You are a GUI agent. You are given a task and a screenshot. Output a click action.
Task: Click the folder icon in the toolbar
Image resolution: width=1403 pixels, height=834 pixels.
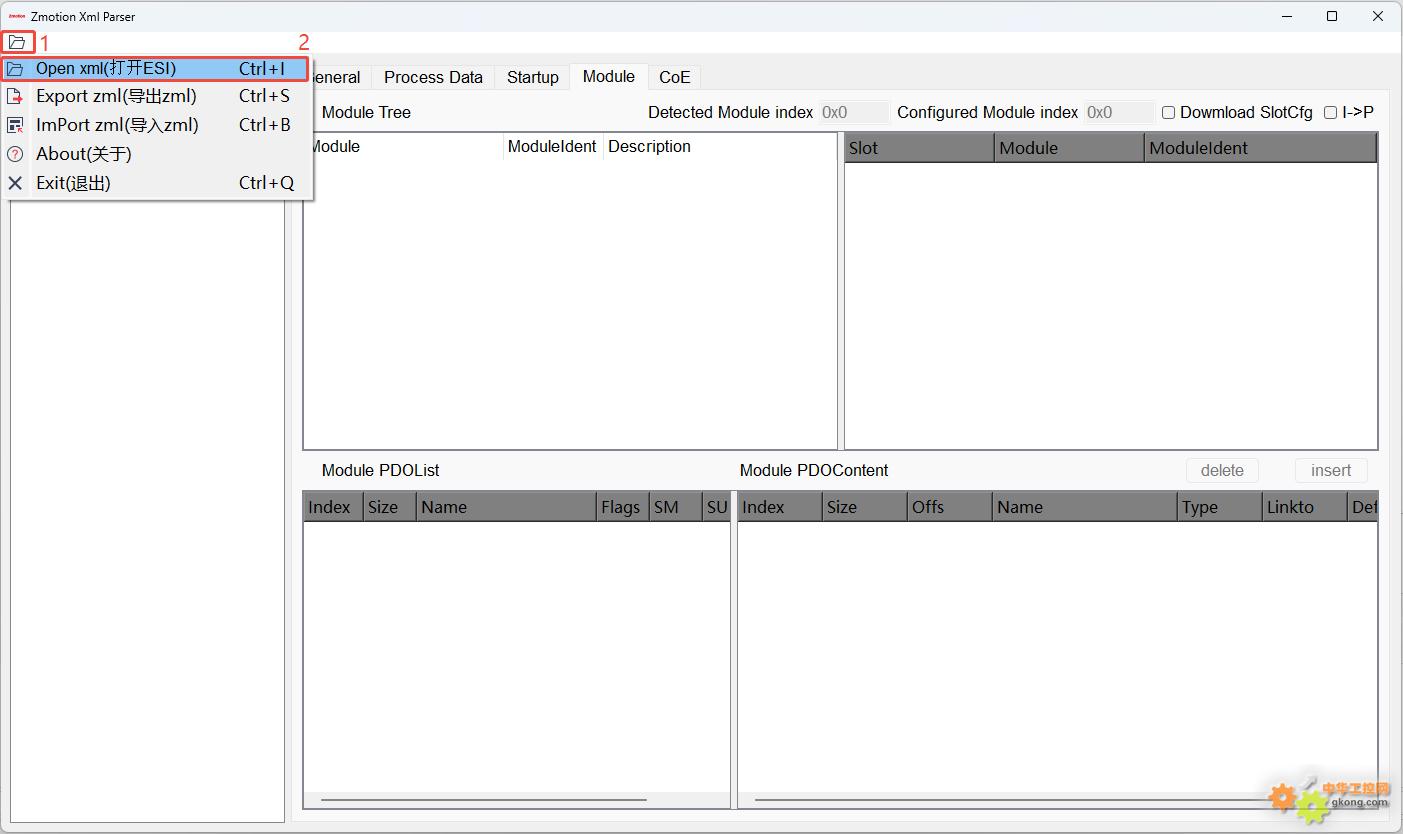[17, 42]
